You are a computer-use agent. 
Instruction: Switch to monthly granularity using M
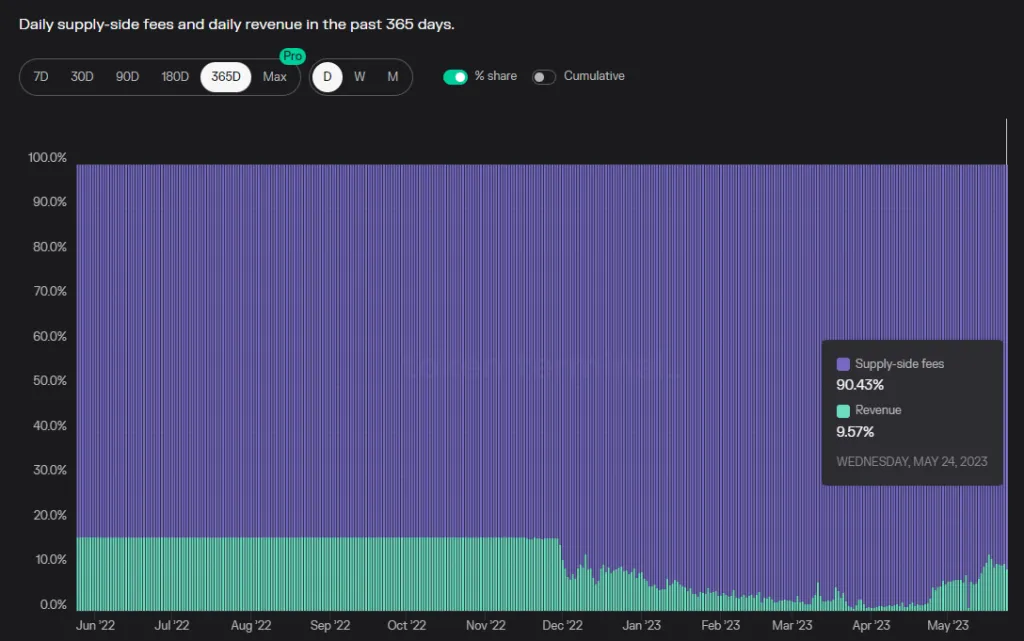click(x=392, y=76)
